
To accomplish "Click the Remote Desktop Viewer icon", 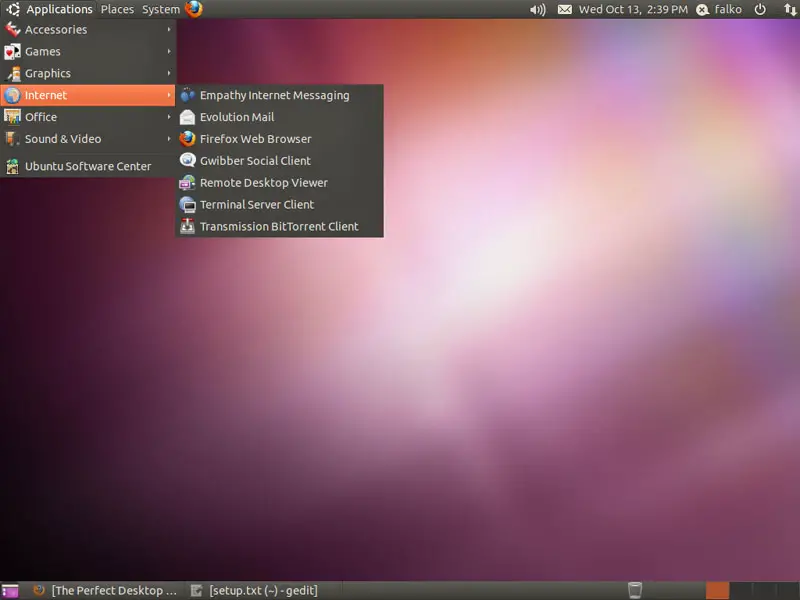I will tap(188, 182).
